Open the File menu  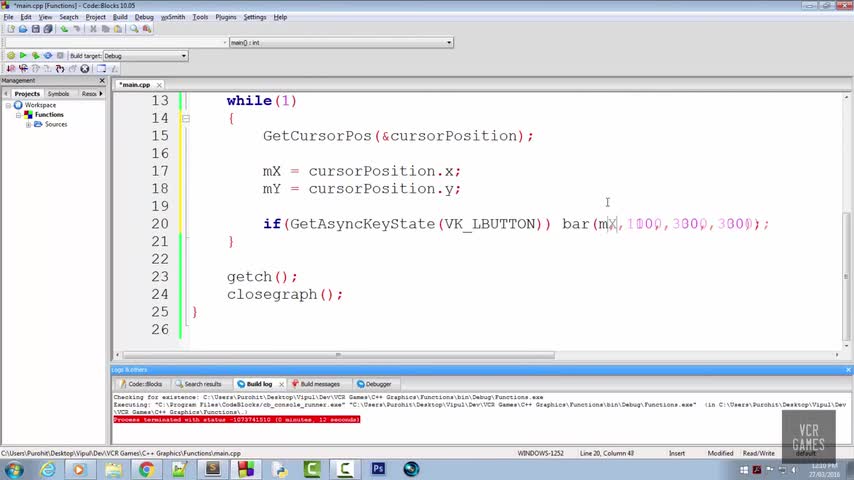coord(8,17)
